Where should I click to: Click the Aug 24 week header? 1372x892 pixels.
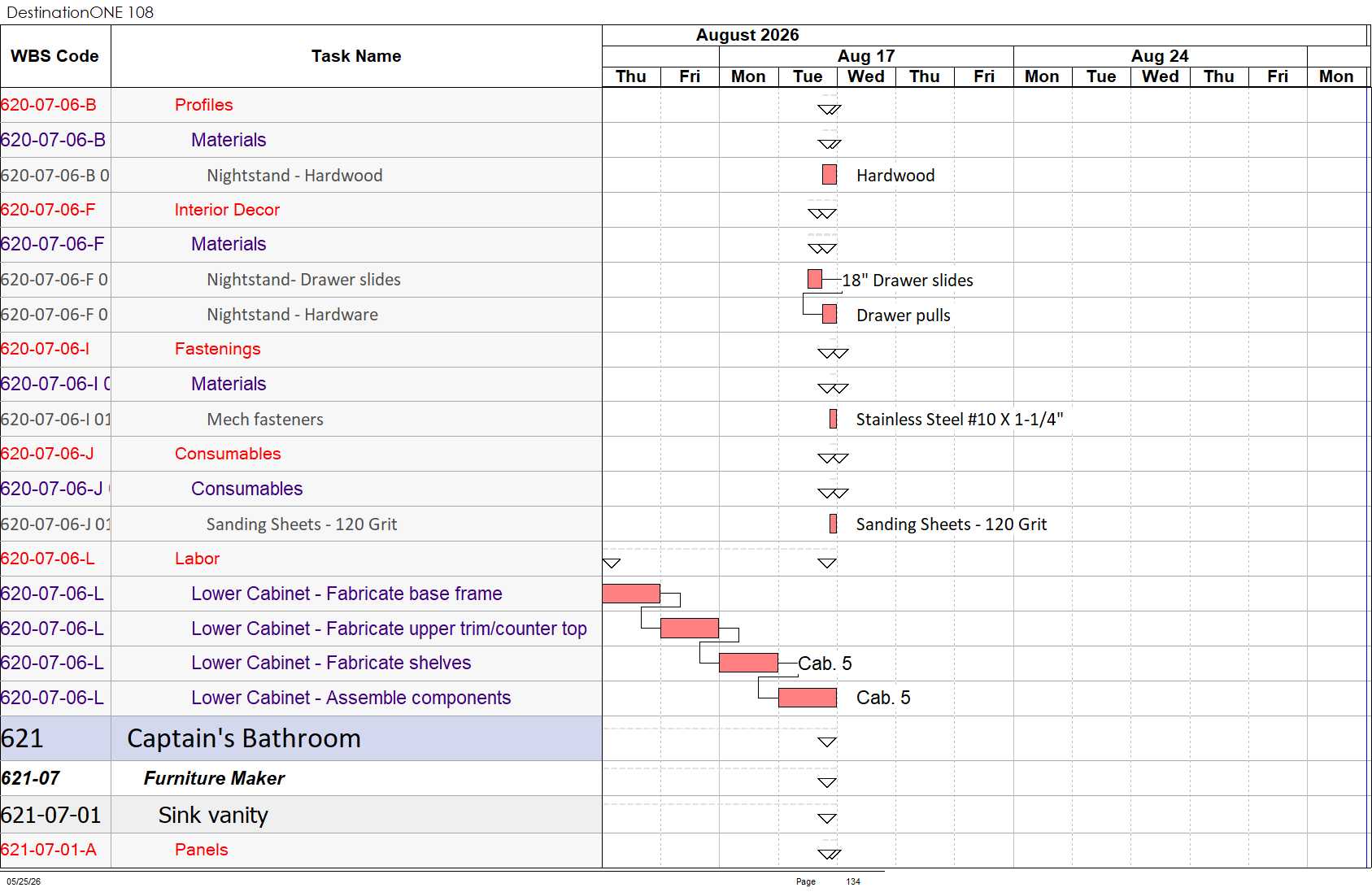coord(1160,56)
